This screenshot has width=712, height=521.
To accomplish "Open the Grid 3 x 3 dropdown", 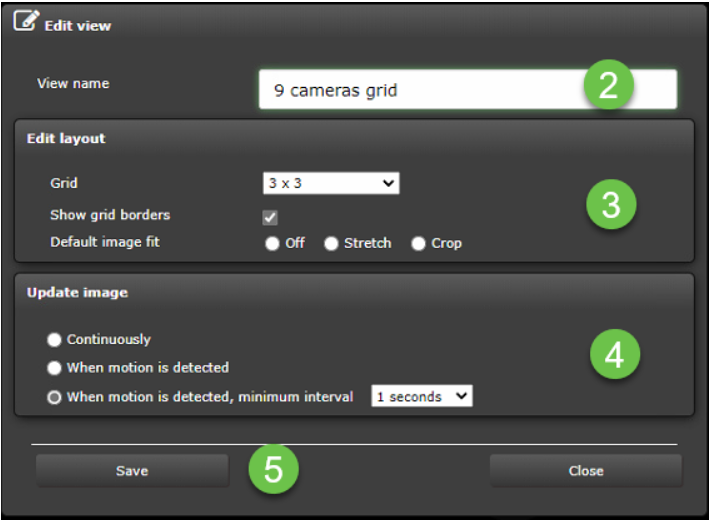I will tap(331, 183).
